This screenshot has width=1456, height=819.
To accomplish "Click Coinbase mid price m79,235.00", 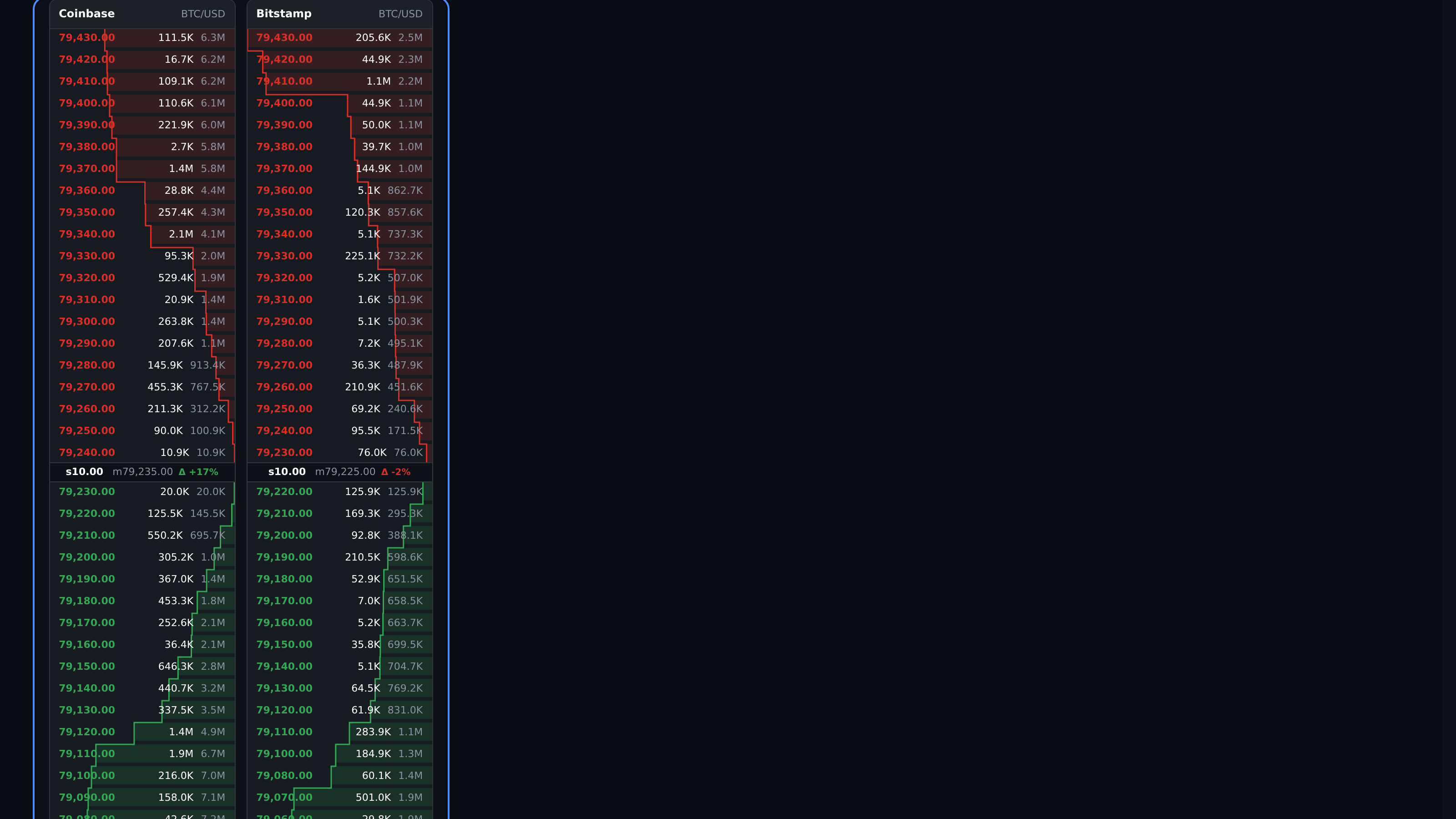I will pyautogui.click(x=142, y=471).
